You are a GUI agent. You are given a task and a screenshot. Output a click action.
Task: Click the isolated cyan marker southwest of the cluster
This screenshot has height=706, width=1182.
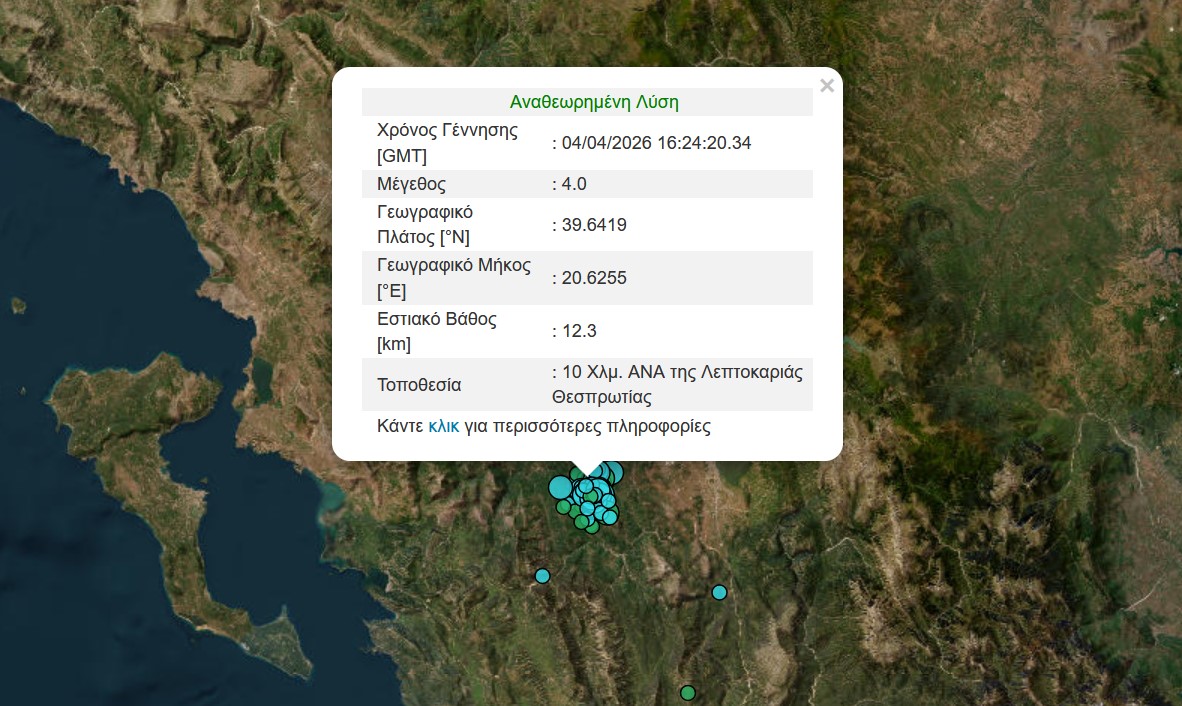[542, 575]
